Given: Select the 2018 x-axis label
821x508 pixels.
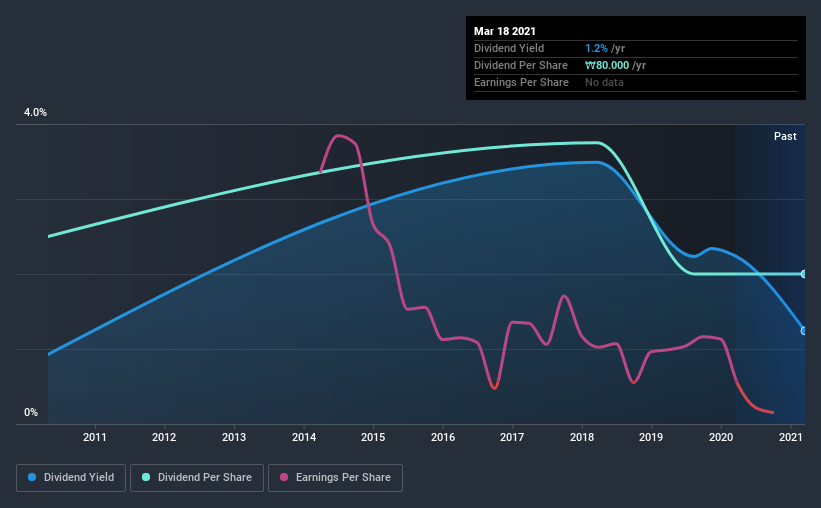Looking at the screenshot, I should coord(582,437).
